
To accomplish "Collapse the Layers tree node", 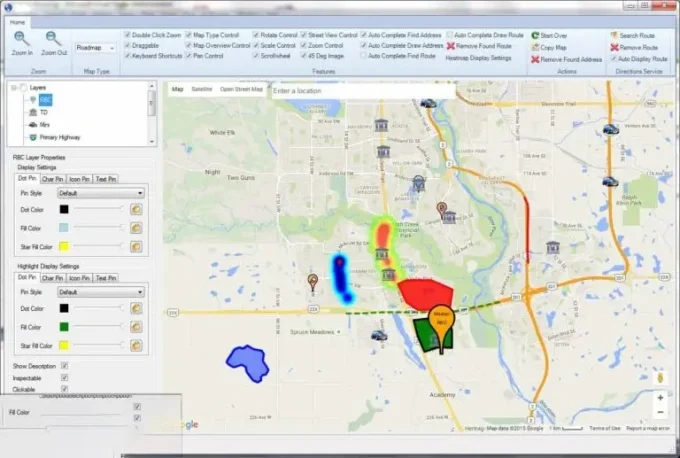I will click(x=12, y=88).
